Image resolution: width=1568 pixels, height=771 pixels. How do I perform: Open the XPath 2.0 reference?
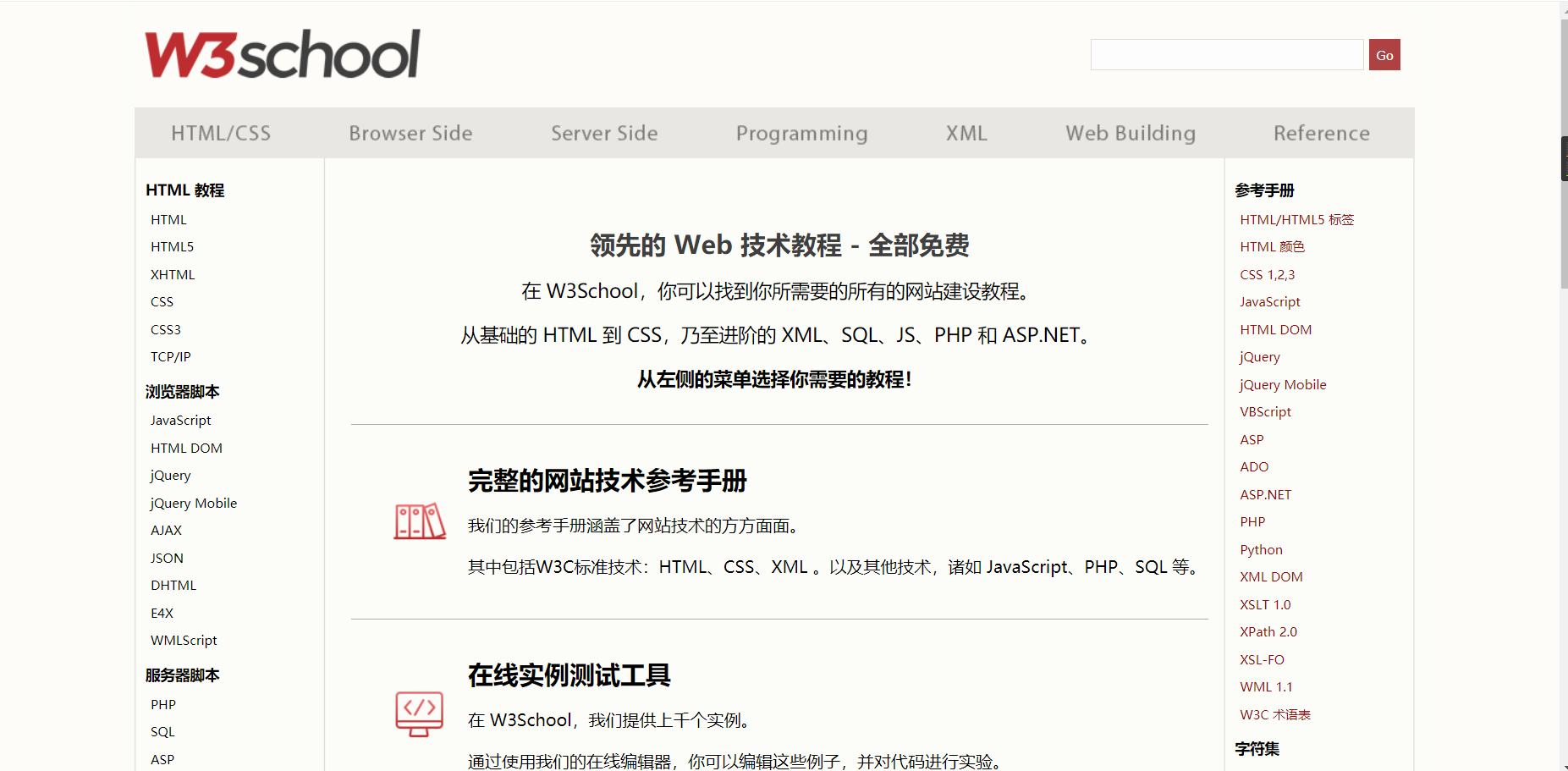click(x=1268, y=631)
